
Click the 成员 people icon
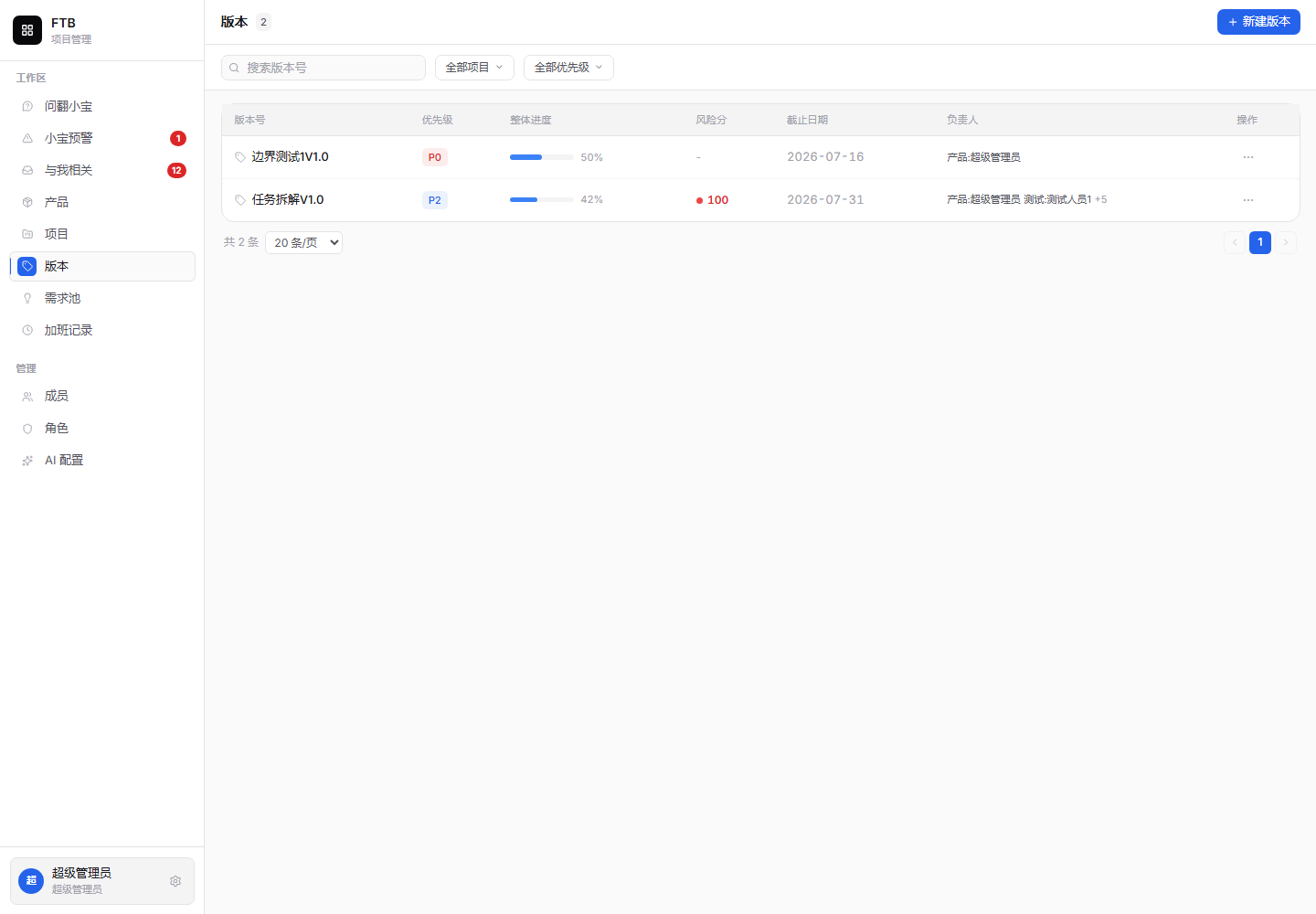27,397
